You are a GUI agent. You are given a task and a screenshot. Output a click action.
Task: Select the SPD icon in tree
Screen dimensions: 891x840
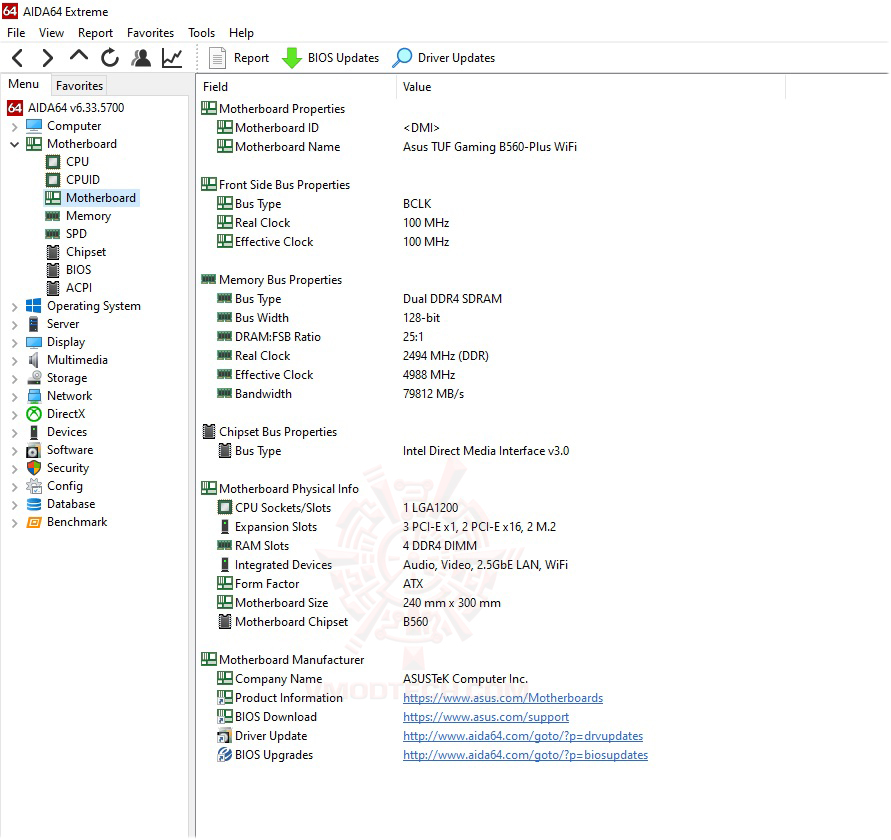point(53,234)
